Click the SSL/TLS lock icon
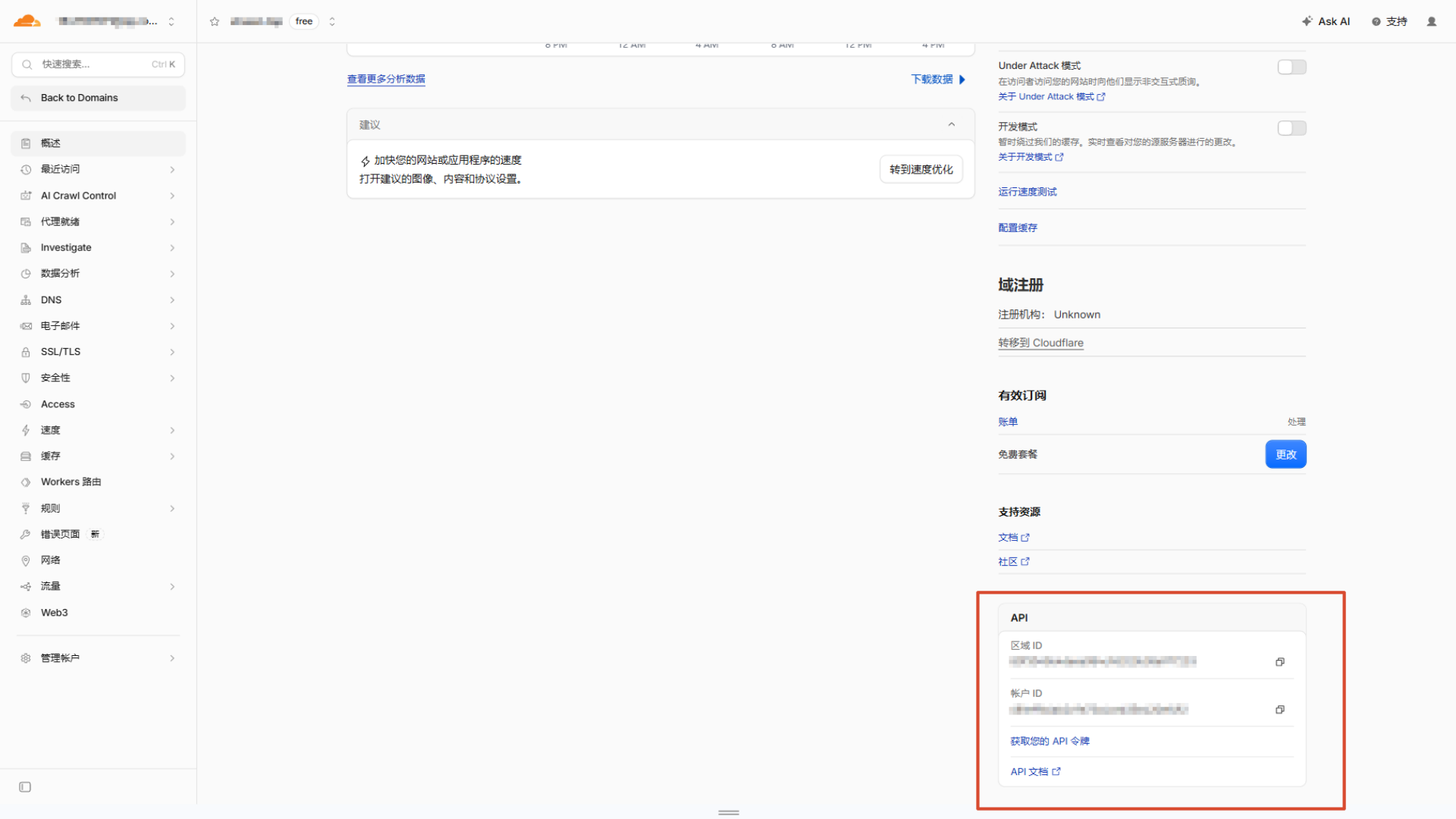Image resolution: width=1456 pixels, height=819 pixels. (x=26, y=352)
